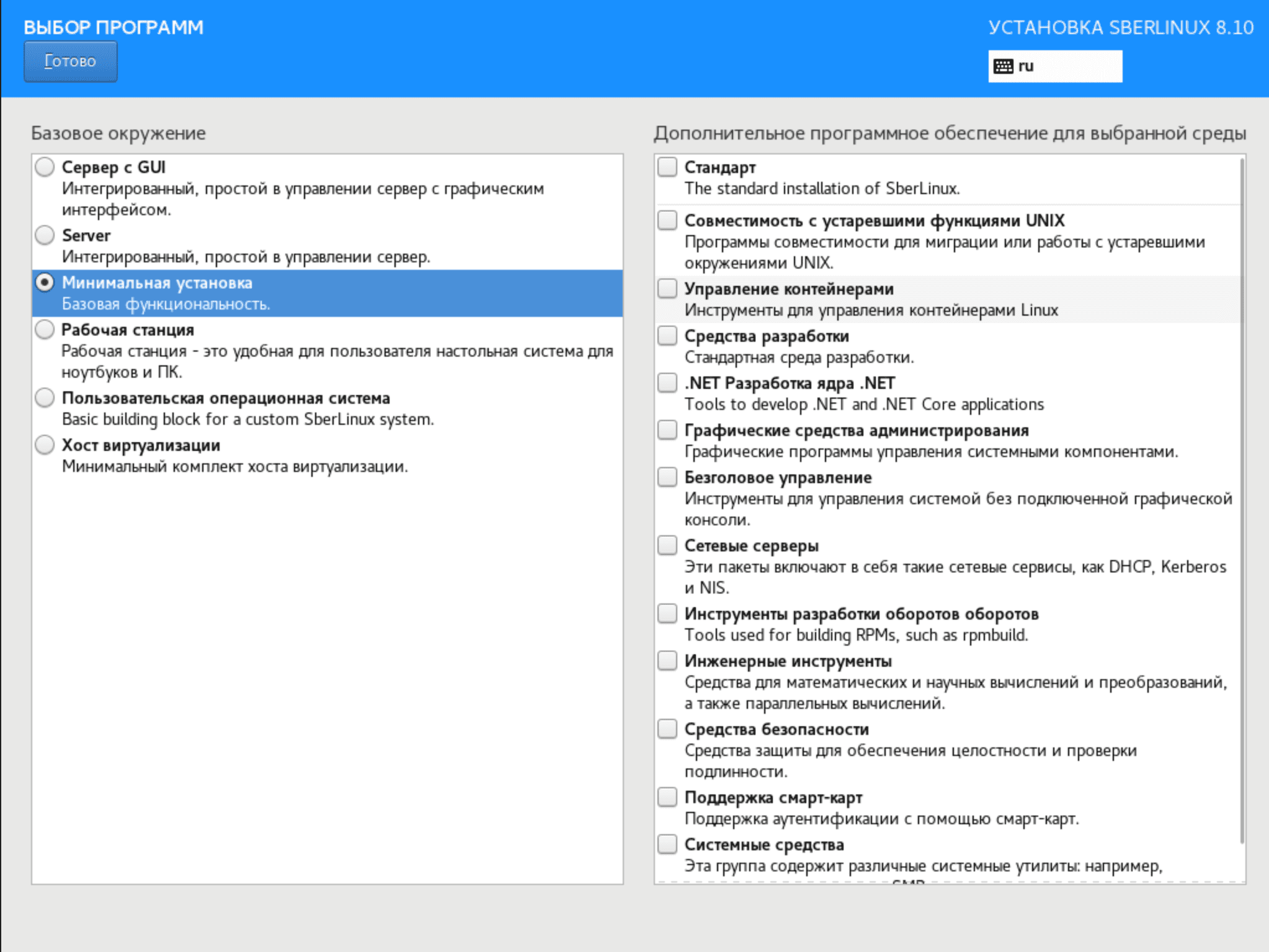Click the Server environment title
The image size is (1269, 952).
click(x=86, y=236)
